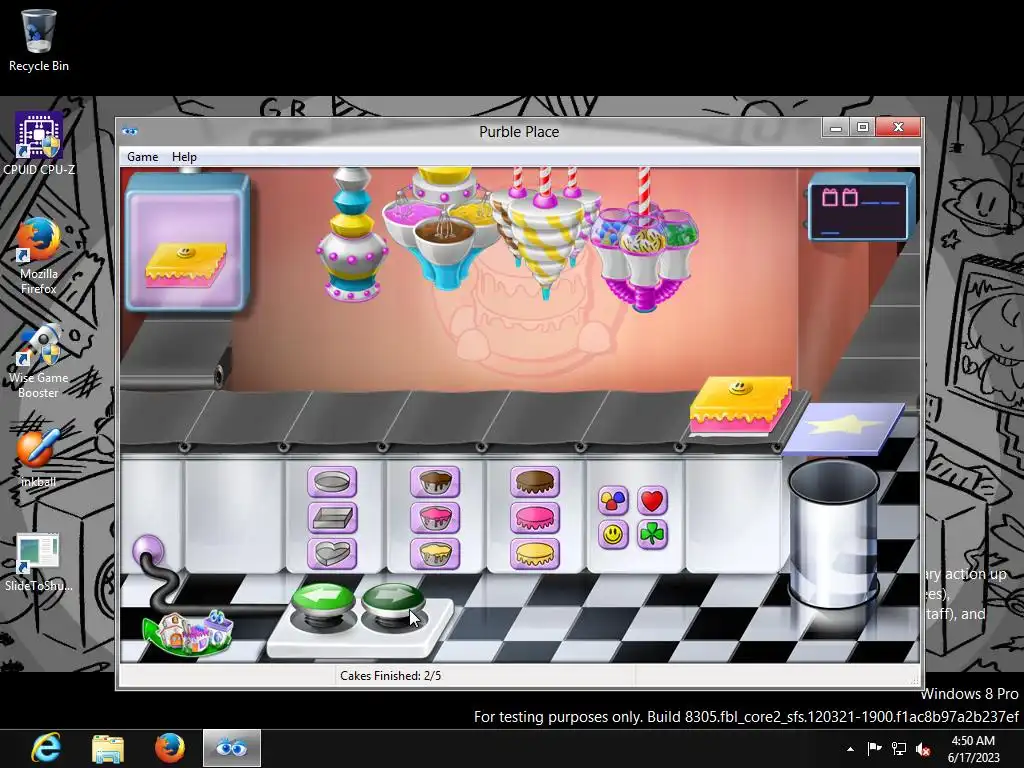Add the smiley face decoration
Viewport: 1024px width, 768px height.
pos(613,535)
